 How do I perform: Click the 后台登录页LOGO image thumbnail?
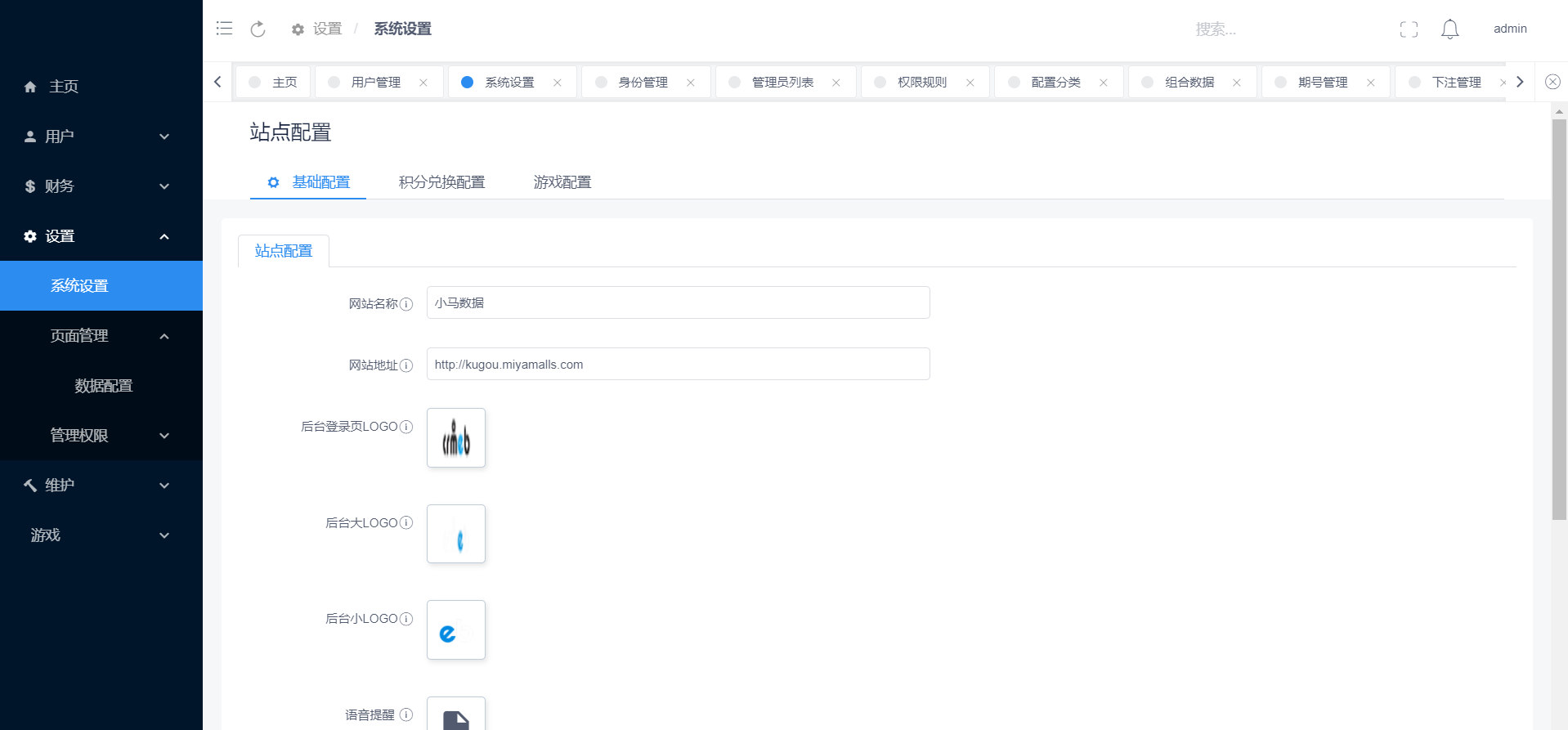click(x=456, y=438)
